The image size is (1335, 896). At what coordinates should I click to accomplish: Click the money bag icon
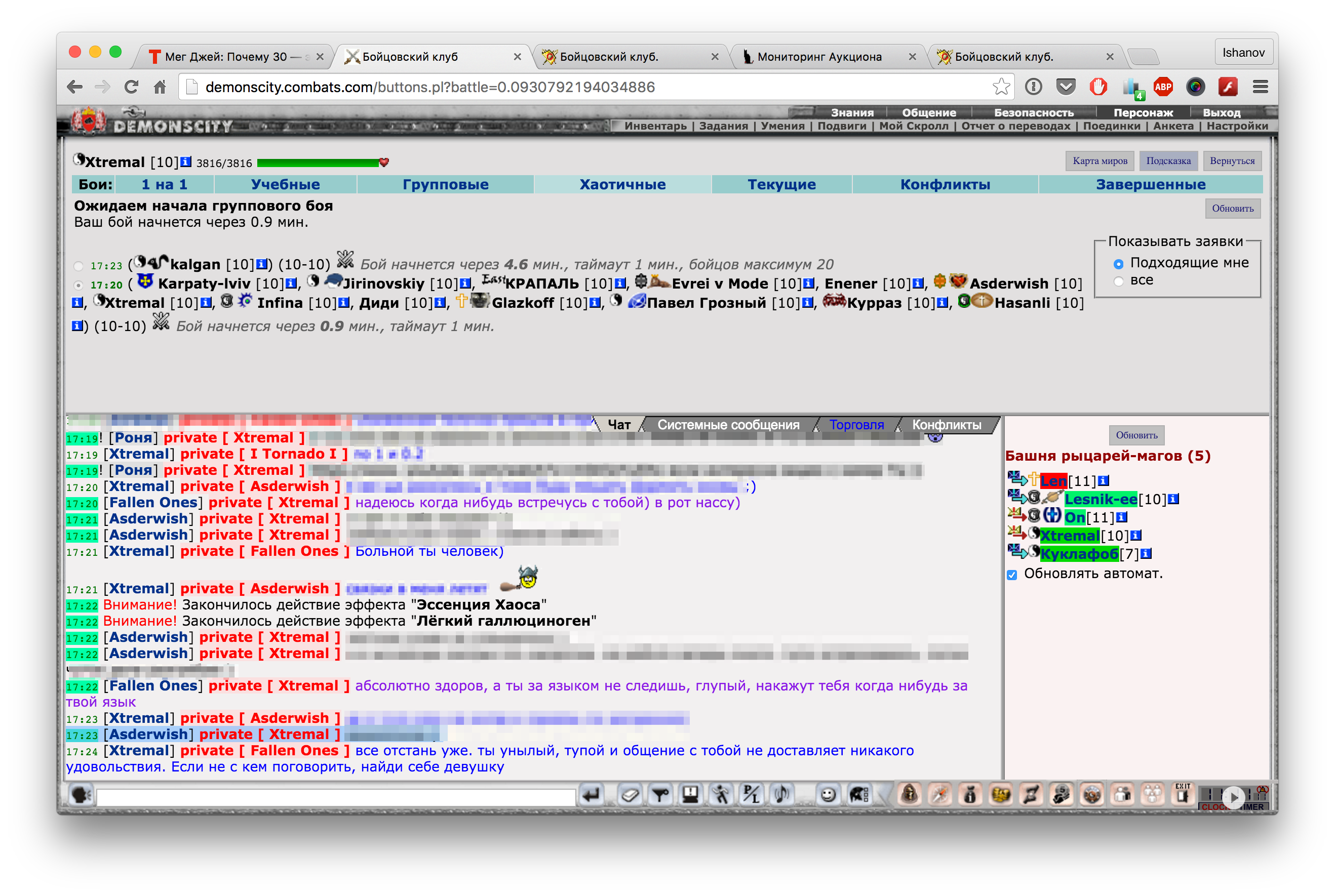pyautogui.click(x=970, y=795)
